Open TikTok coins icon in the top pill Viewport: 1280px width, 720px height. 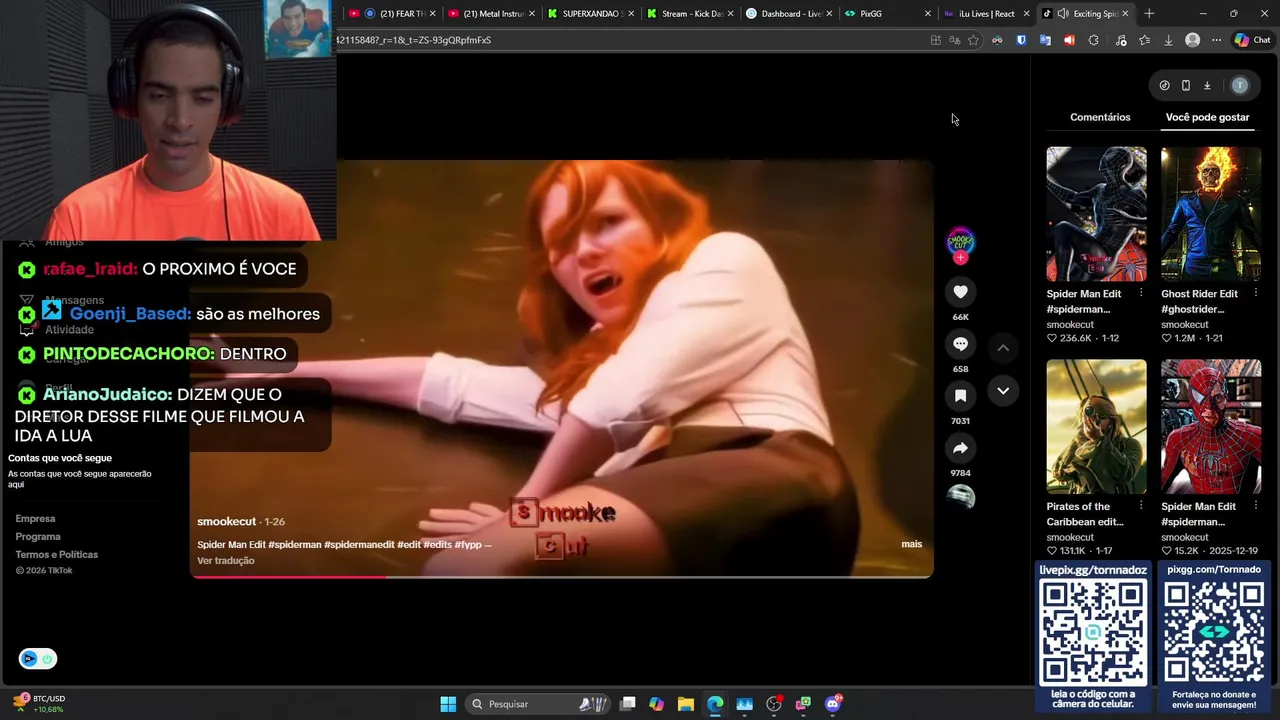click(x=1164, y=86)
